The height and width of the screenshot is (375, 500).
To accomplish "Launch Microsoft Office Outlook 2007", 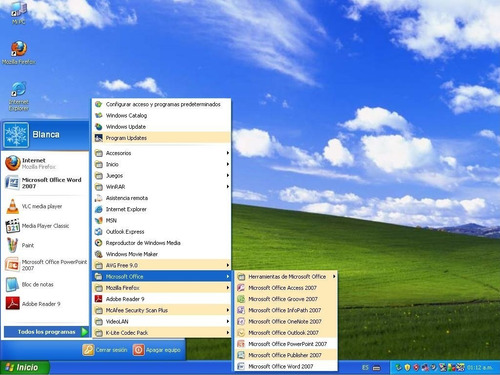I will 286,333.
